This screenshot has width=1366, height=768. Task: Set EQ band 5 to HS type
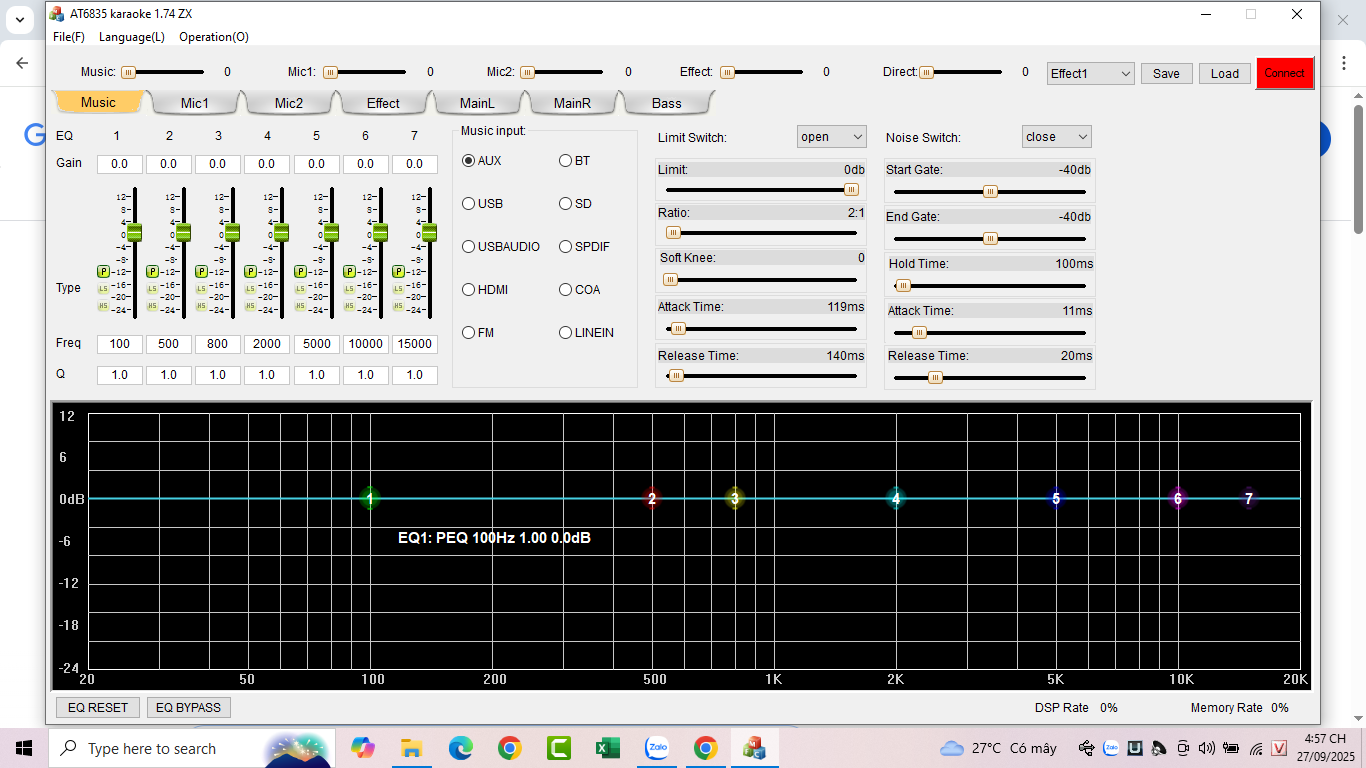[299, 306]
